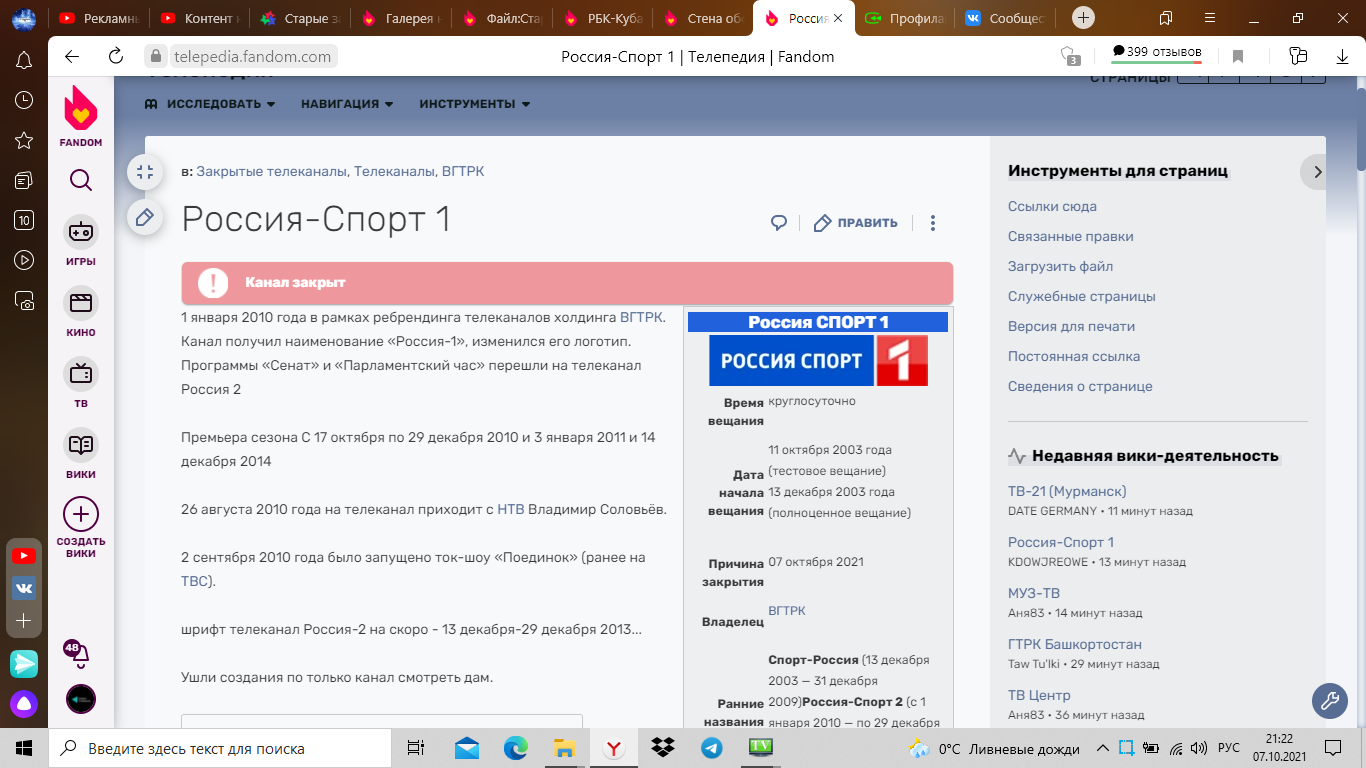
Task: Open Telegram from the taskbar
Action: 712,748
